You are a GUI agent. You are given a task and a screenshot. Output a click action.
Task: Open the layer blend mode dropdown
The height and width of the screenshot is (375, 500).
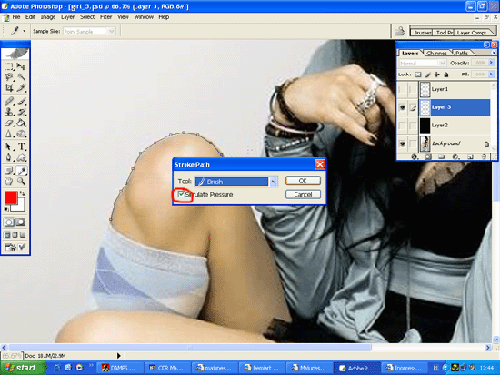click(442, 63)
